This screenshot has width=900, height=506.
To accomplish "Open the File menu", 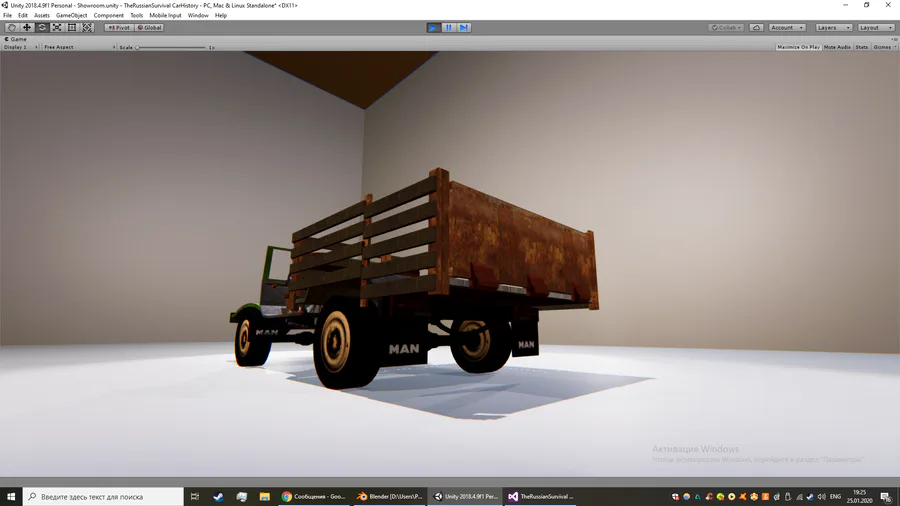I will click(7, 15).
